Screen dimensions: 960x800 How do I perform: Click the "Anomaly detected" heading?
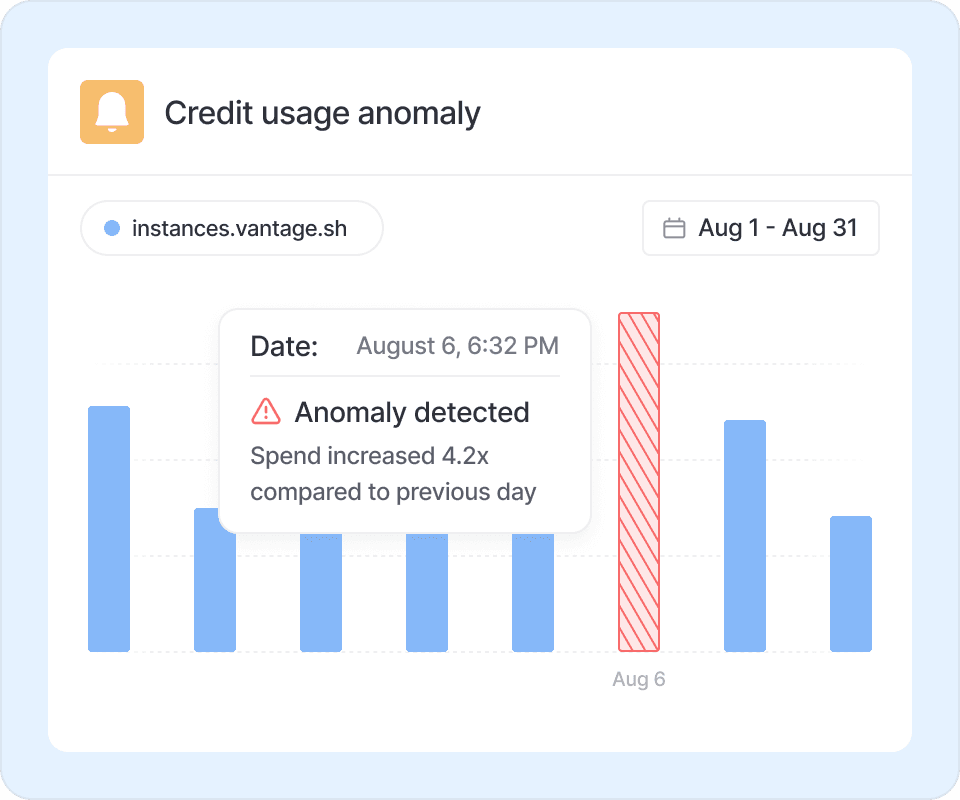click(412, 412)
